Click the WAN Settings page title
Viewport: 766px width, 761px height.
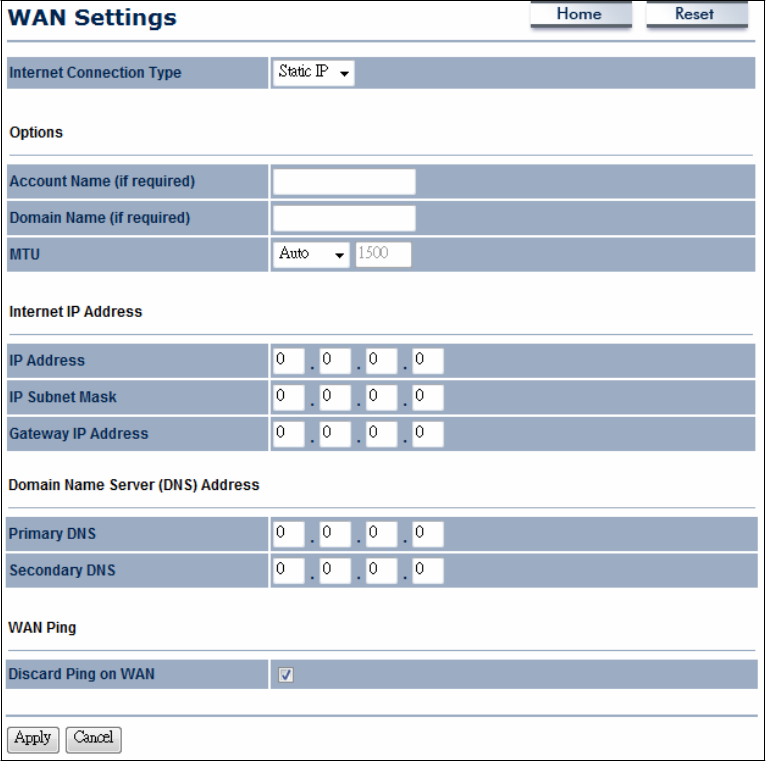92,18
